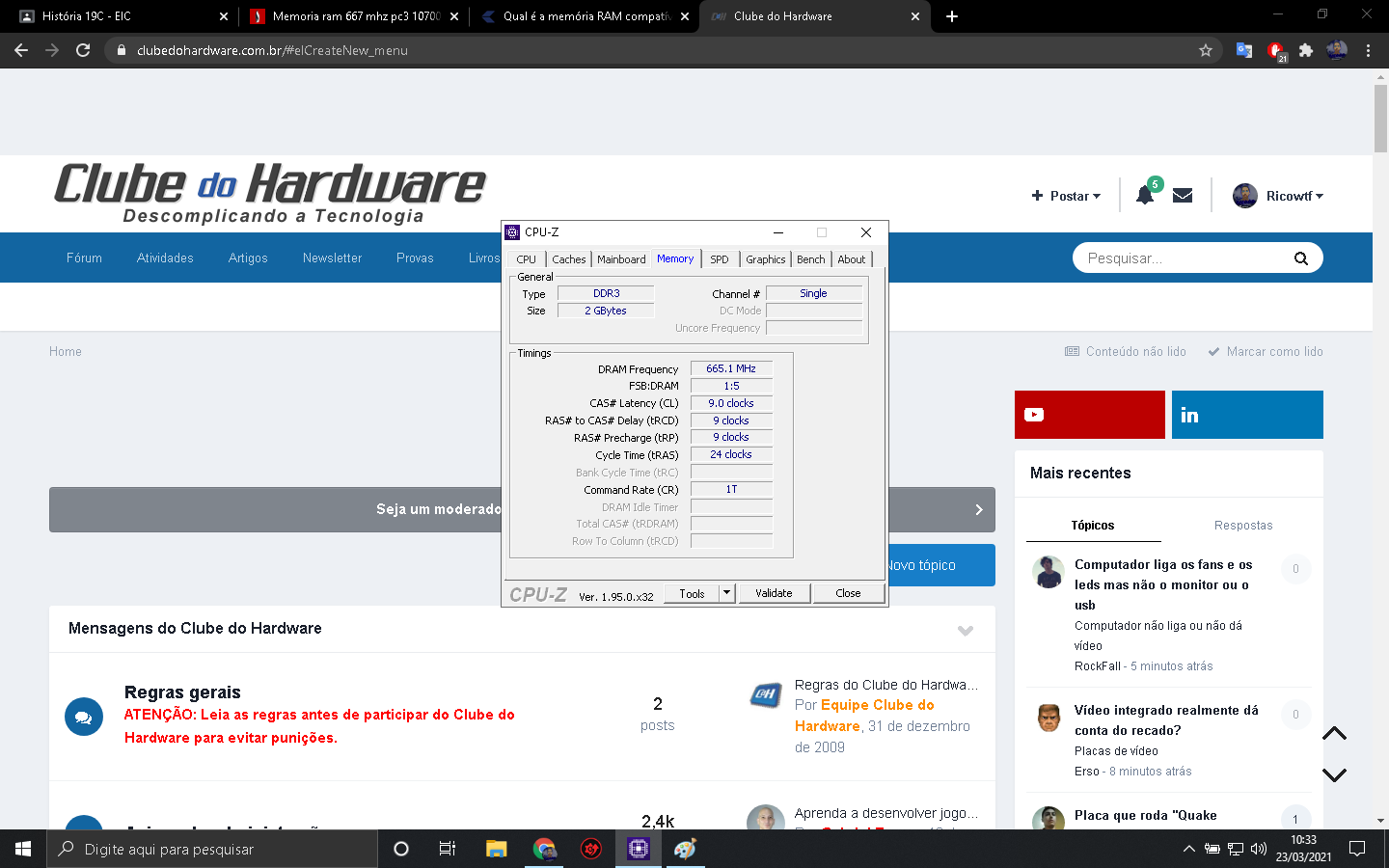The height and width of the screenshot is (868, 1389).
Task: Open Cortana circle on taskbar
Action: pos(401,849)
